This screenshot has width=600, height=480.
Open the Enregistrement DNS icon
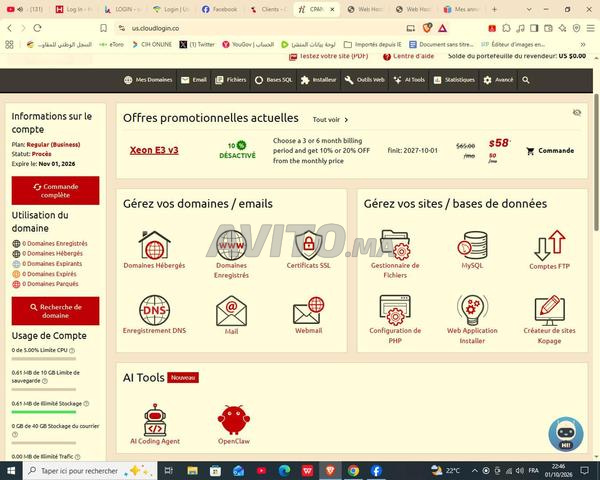click(x=154, y=310)
